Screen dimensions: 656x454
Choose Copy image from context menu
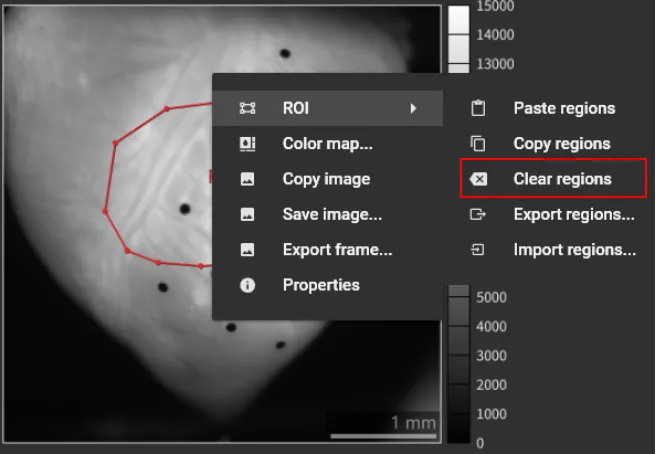coord(328,179)
